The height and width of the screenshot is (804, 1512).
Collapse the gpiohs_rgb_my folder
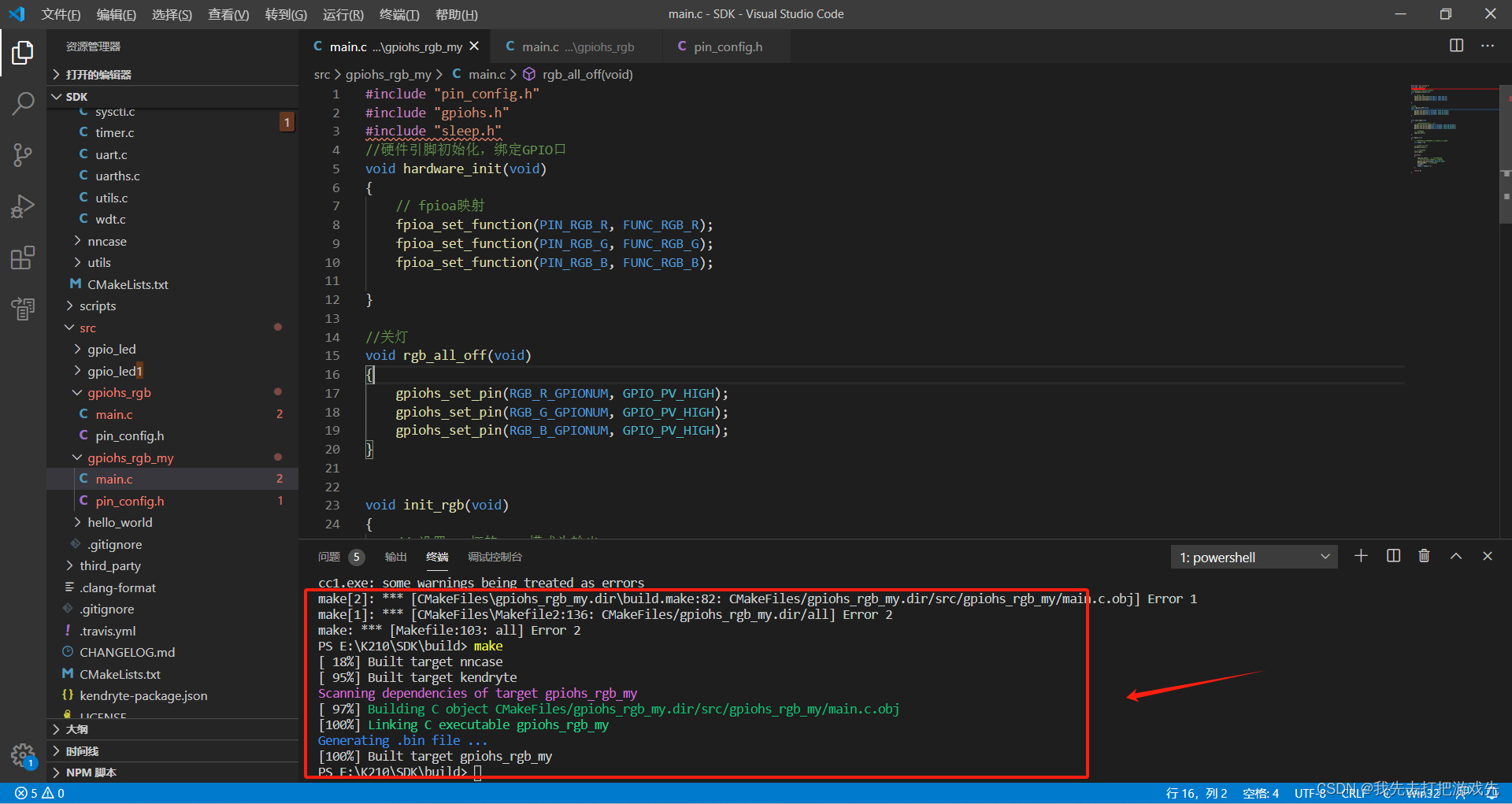pos(172,458)
